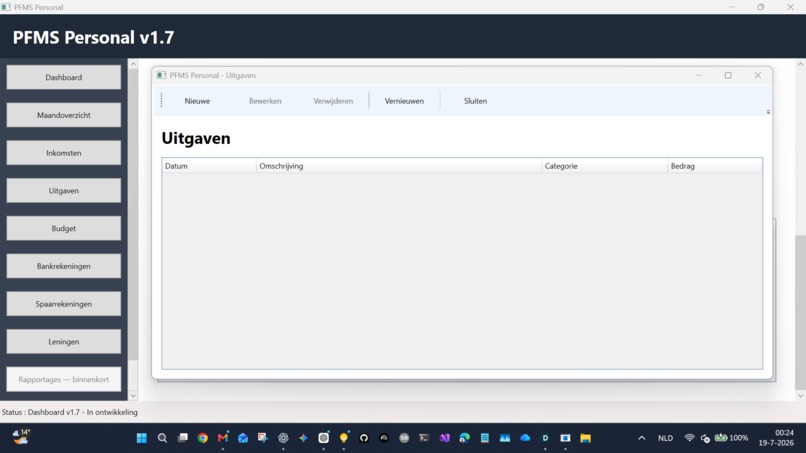Open Maandoverzicht from the sidebar
This screenshot has height=453, width=806.
coord(64,115)
